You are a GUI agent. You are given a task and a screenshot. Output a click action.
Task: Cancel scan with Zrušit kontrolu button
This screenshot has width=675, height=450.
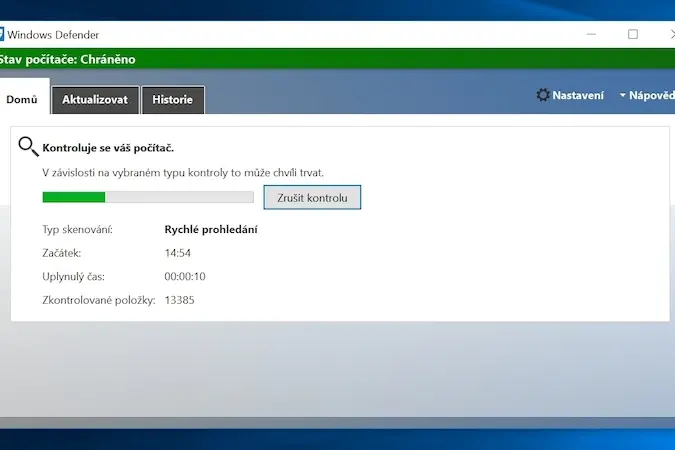(312, 198)
